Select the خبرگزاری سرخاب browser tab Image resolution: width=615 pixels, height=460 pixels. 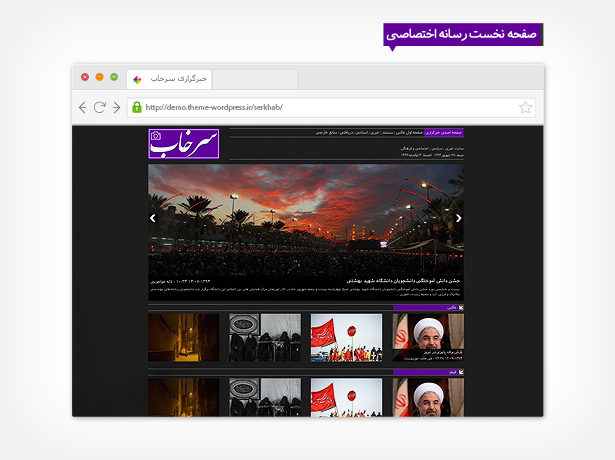170,78
